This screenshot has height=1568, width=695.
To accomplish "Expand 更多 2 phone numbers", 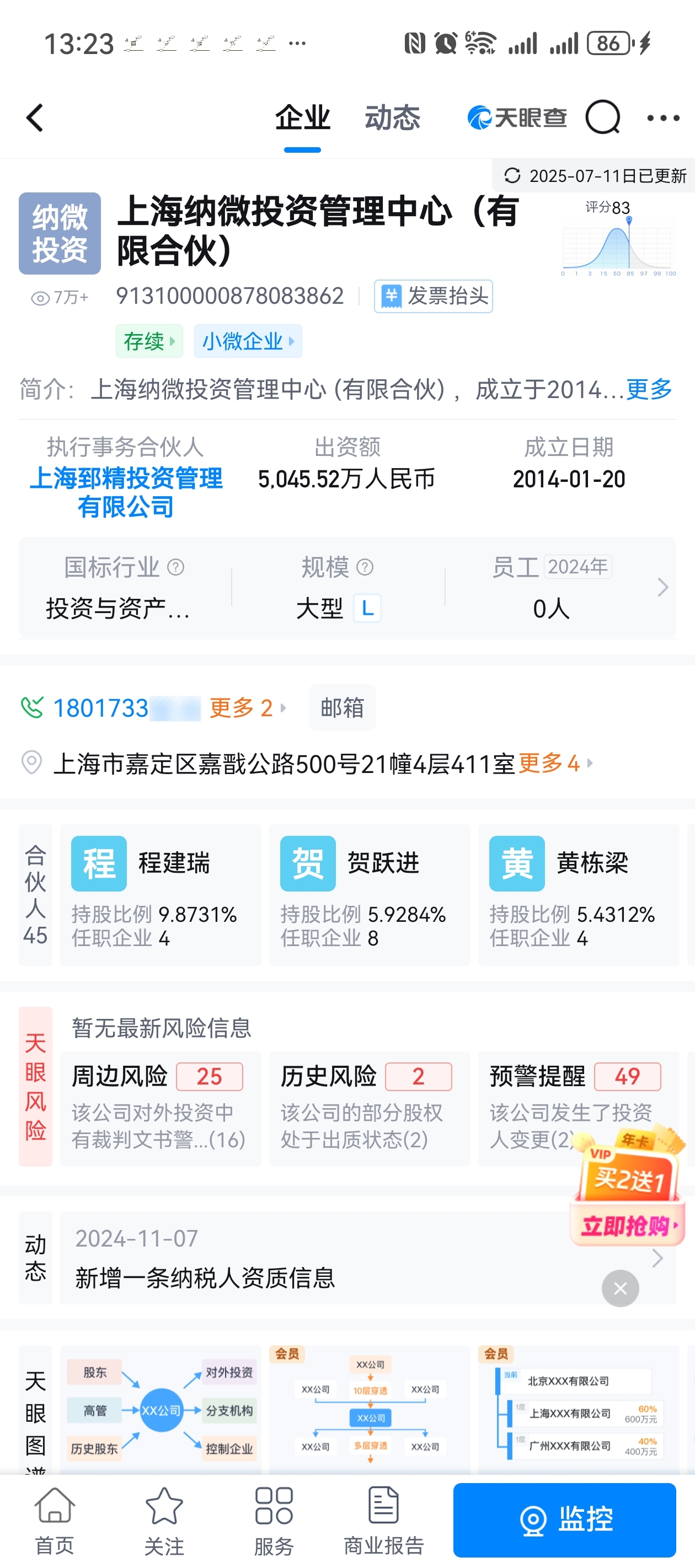I will point(248,708).
